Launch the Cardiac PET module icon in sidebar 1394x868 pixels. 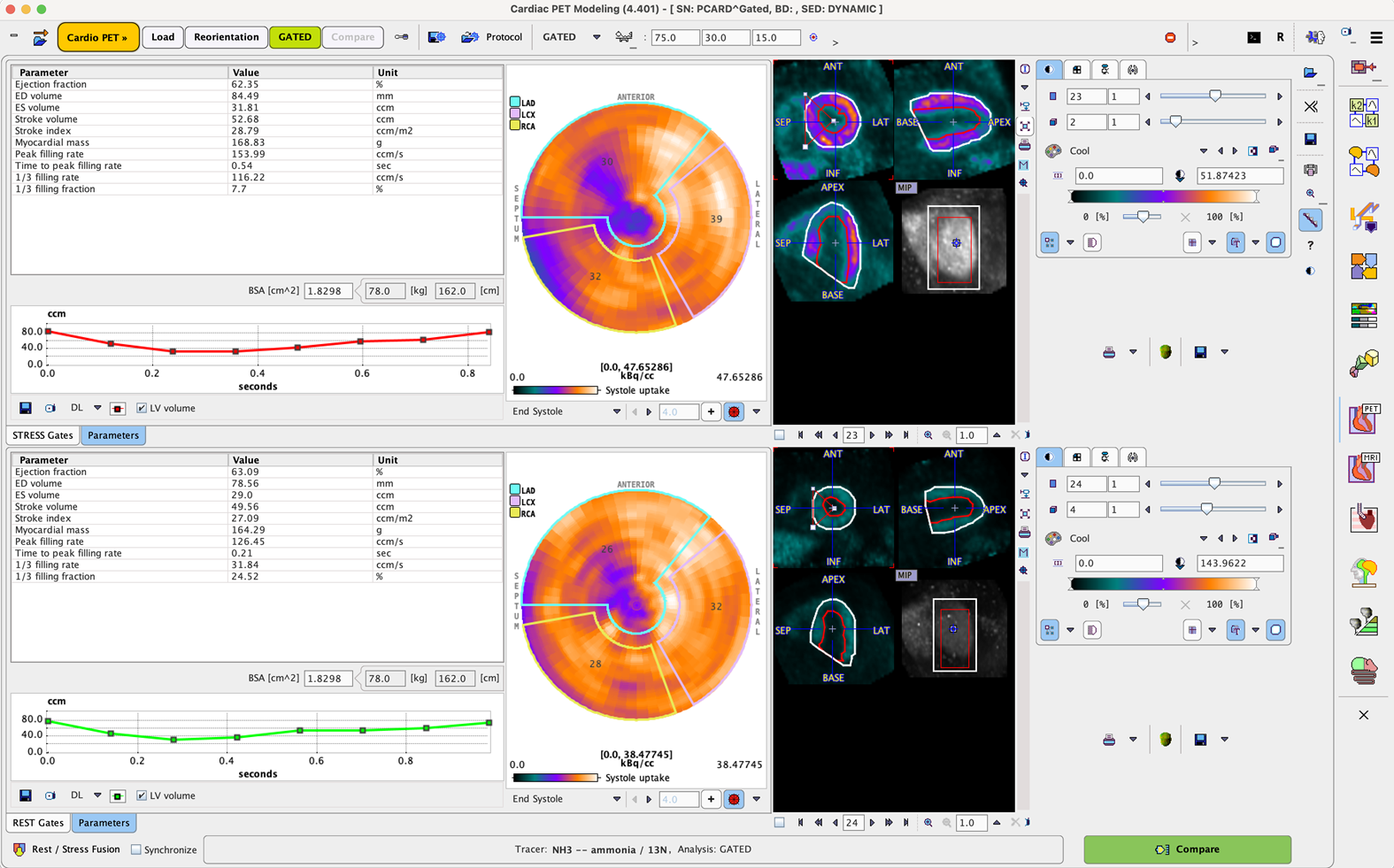point(1364,418)
